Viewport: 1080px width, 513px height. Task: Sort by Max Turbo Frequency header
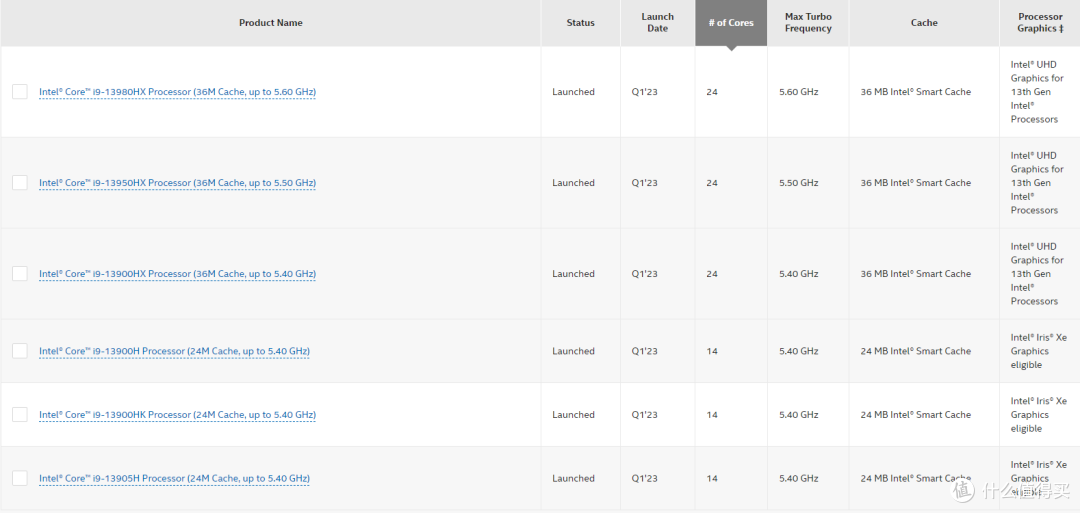click(808, 23)
